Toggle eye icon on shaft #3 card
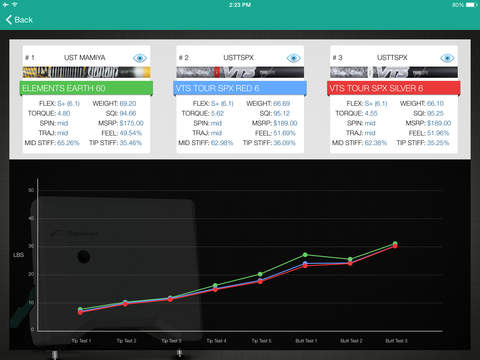This screenshot has width=480, height=360. click(x=447, y=58)
